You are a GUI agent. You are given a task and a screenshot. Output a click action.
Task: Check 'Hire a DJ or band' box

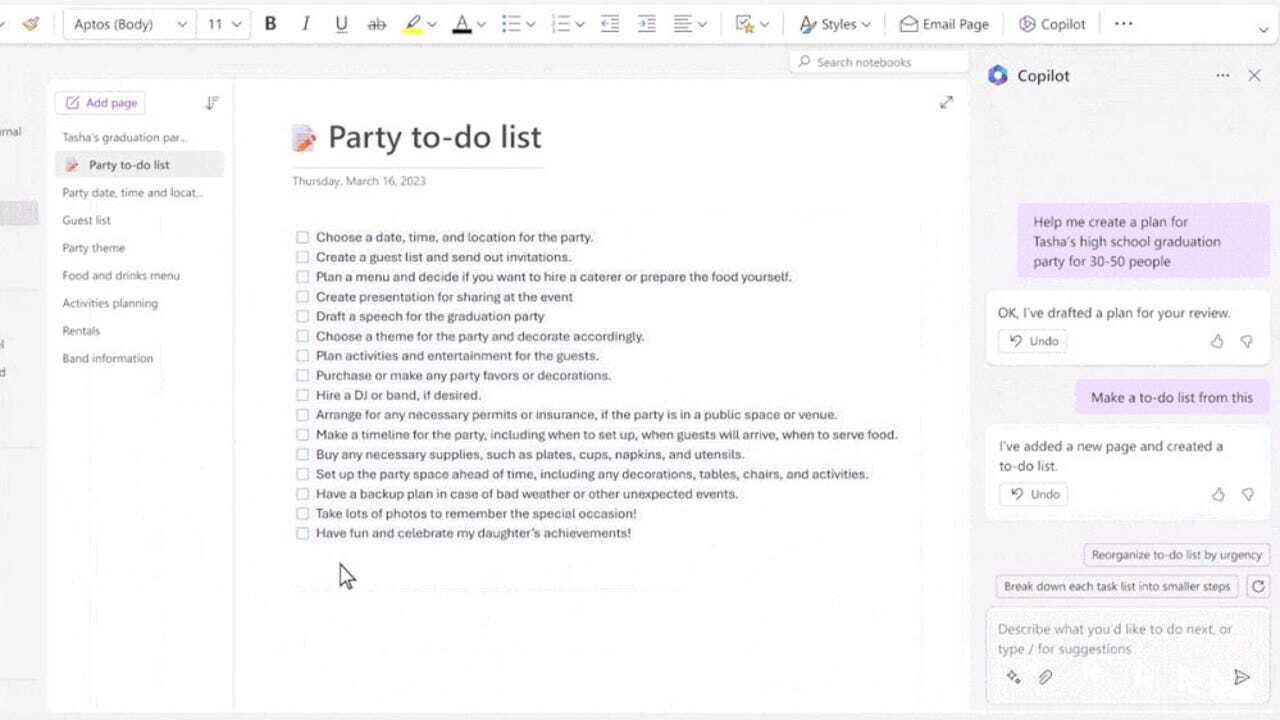pos(302,395)
